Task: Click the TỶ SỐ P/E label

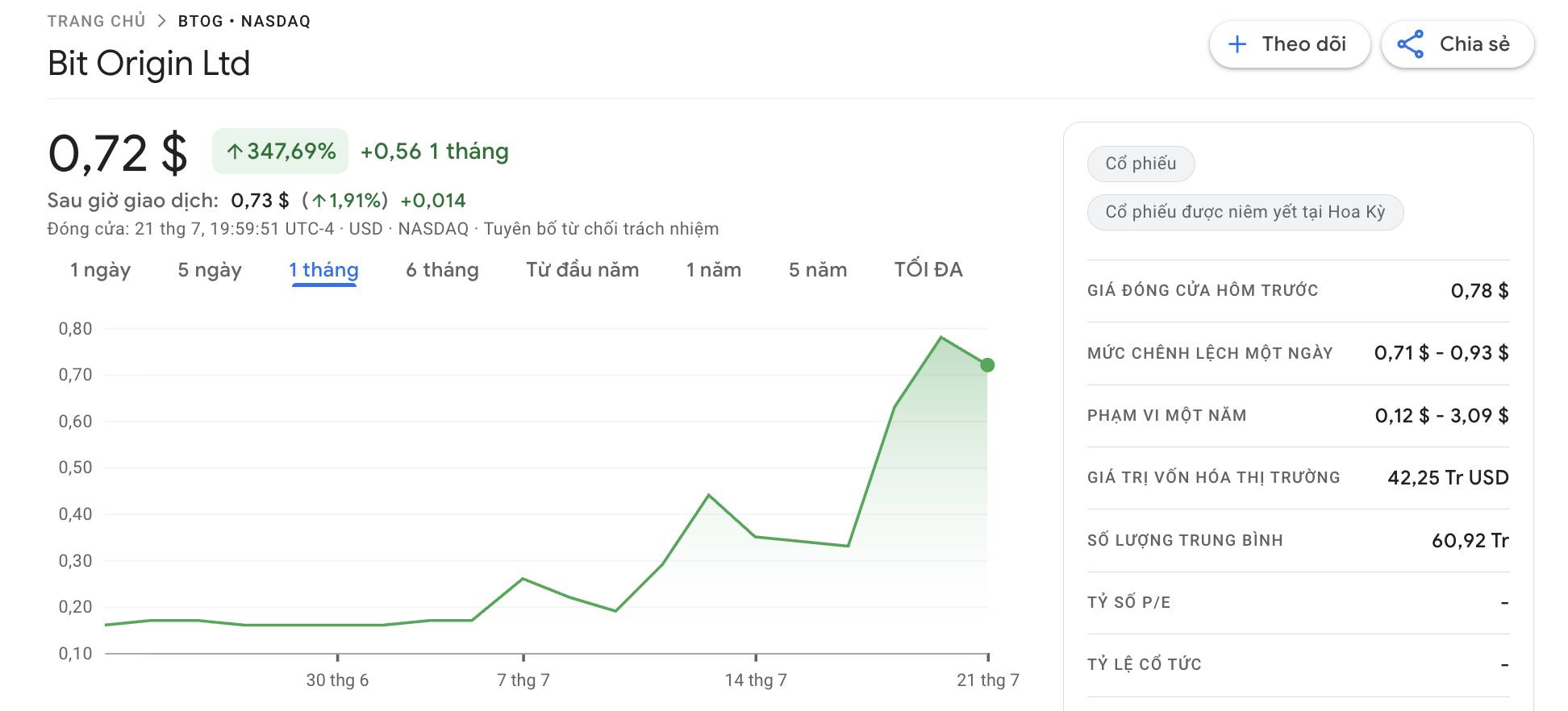Action: [x=1129, y=603]
